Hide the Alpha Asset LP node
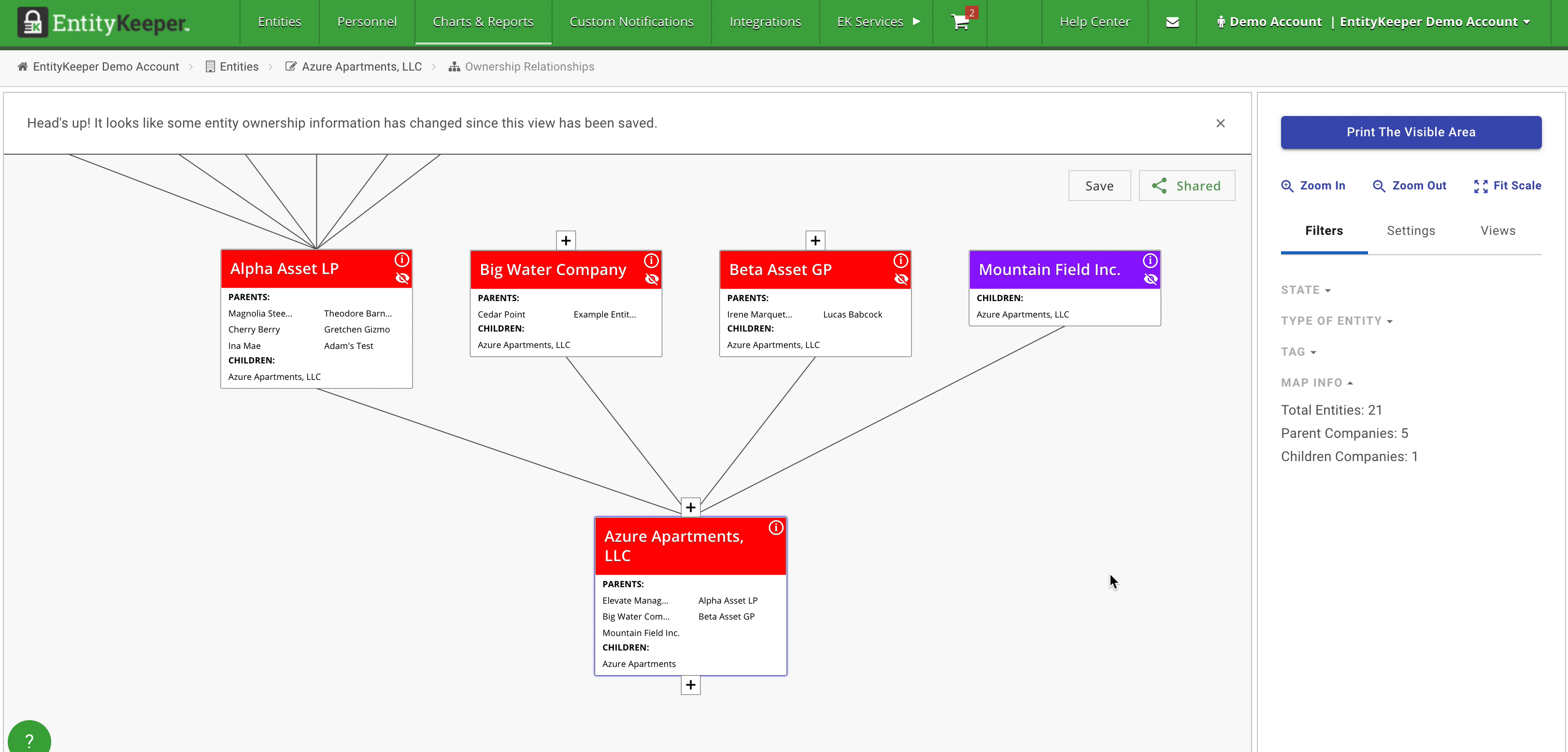1568x752 pixels. [402, 278]
